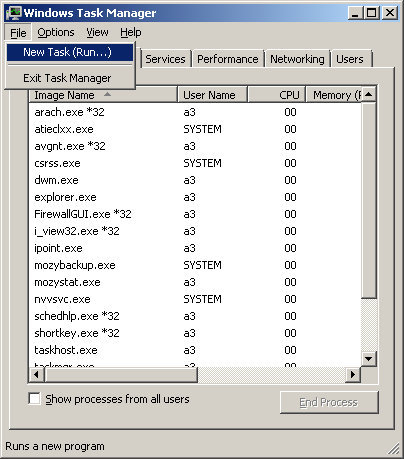Sort by CPU column header
The width and height of the screenshot is (404, 459).
[x=277, y=95]
